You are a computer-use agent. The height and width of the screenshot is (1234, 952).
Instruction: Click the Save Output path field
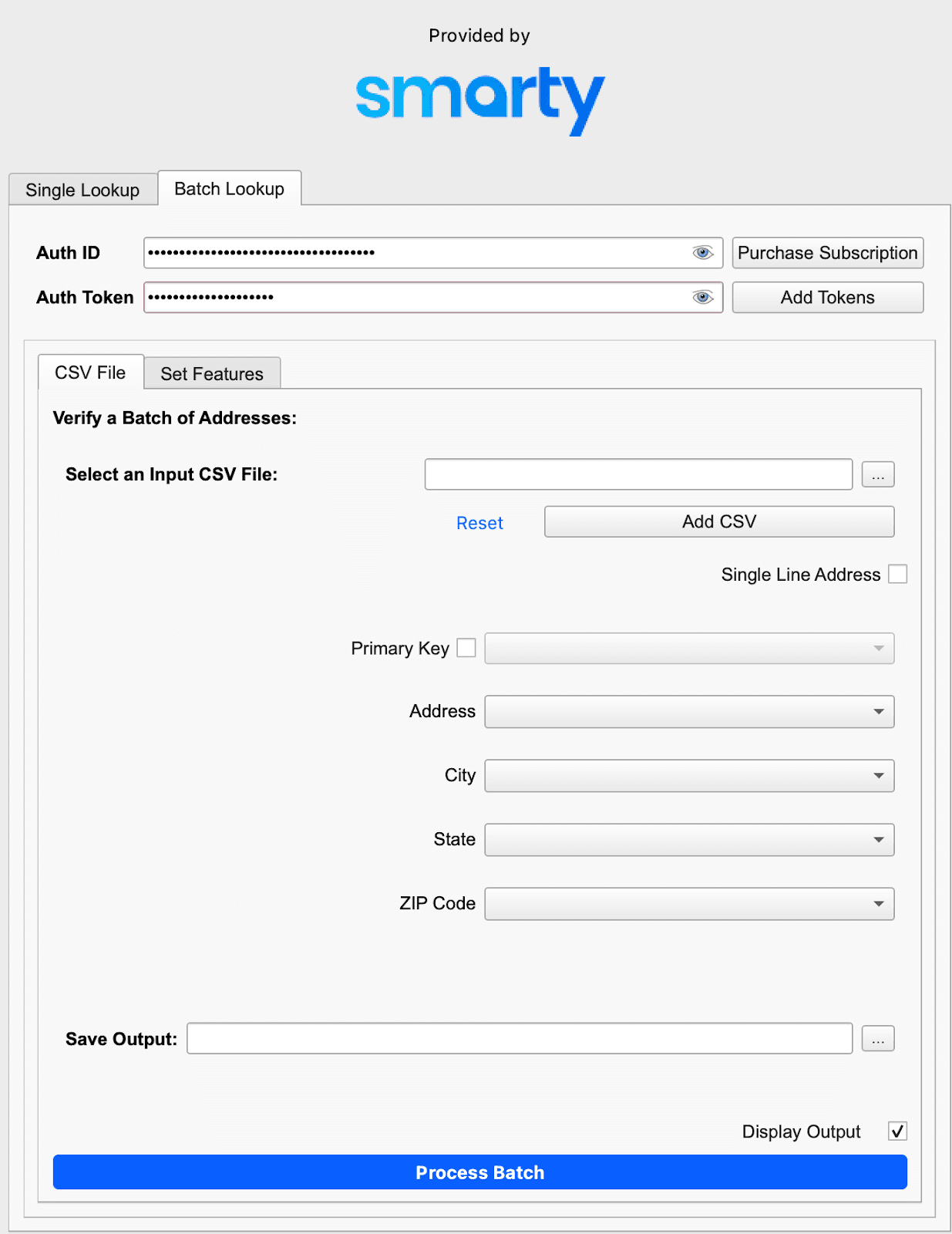(x=520, y=1039)
